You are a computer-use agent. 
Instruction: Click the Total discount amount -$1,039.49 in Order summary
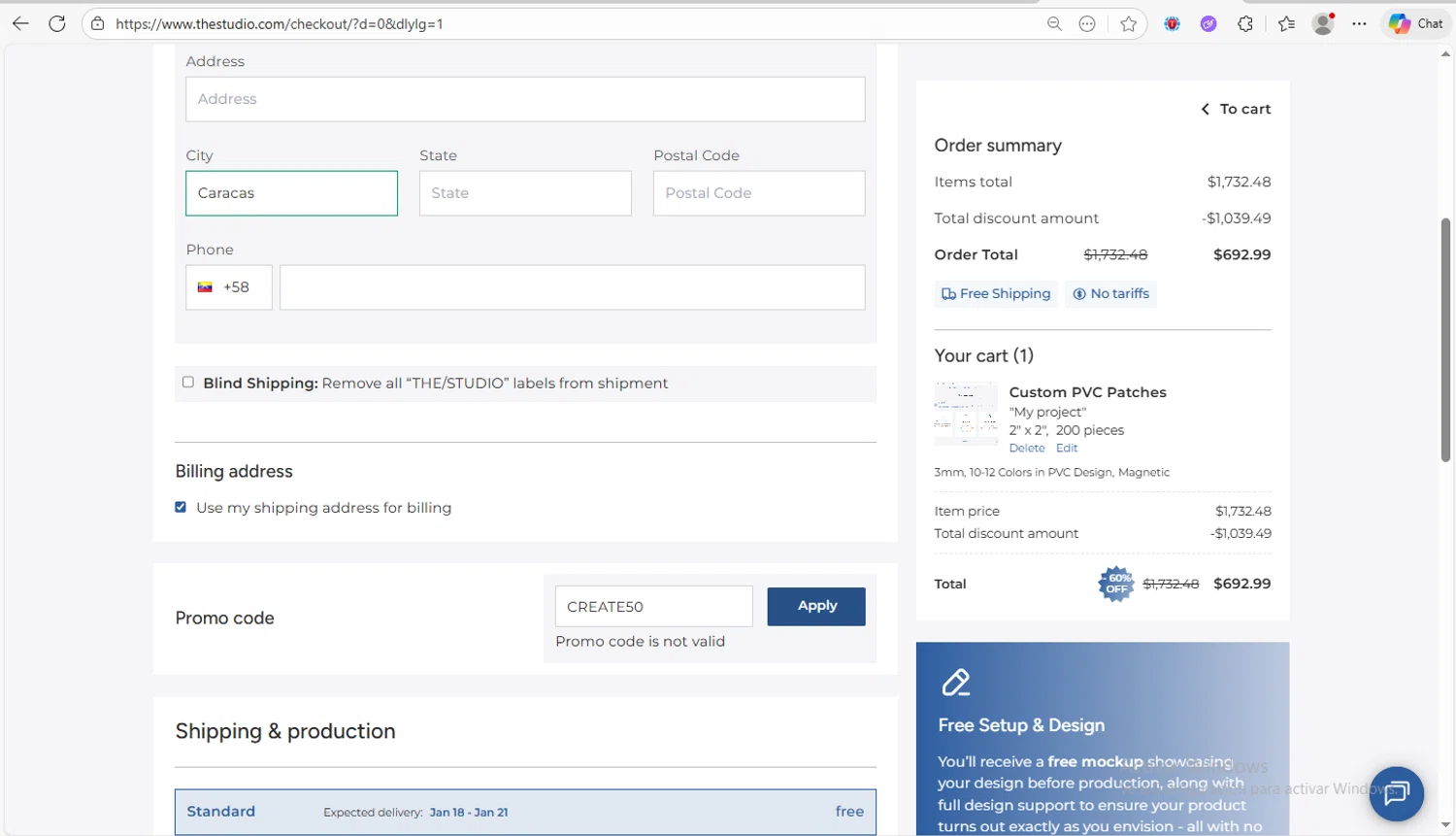coord(1236,218)
